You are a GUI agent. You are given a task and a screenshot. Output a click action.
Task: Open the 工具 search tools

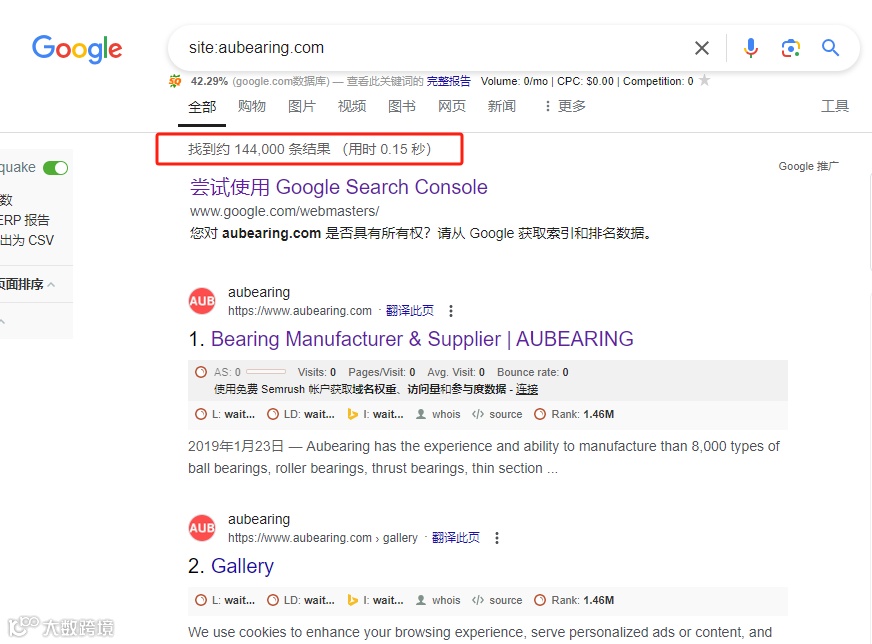click(x=835, y=106)
